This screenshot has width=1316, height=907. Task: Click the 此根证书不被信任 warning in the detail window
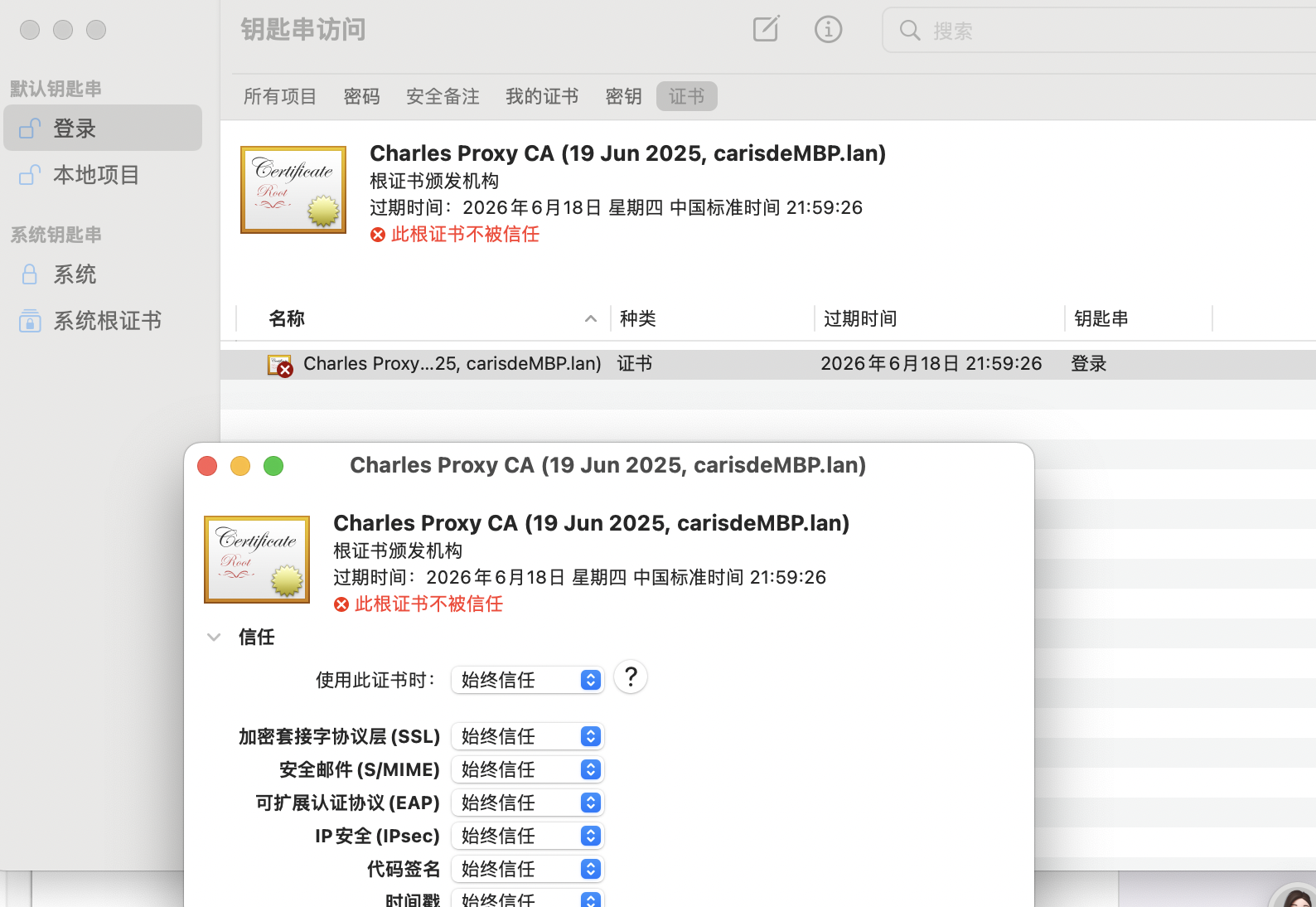(428, 604)
